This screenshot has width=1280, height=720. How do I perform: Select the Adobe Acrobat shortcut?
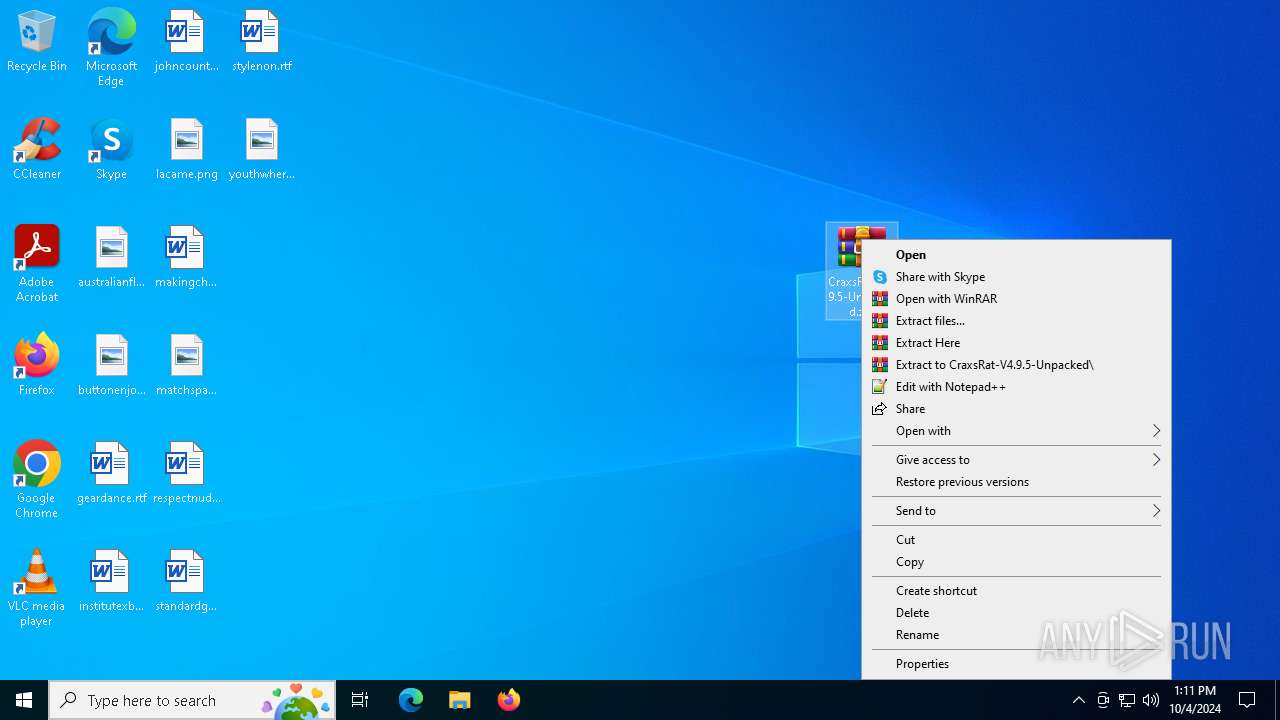click(x=37, y=264)
